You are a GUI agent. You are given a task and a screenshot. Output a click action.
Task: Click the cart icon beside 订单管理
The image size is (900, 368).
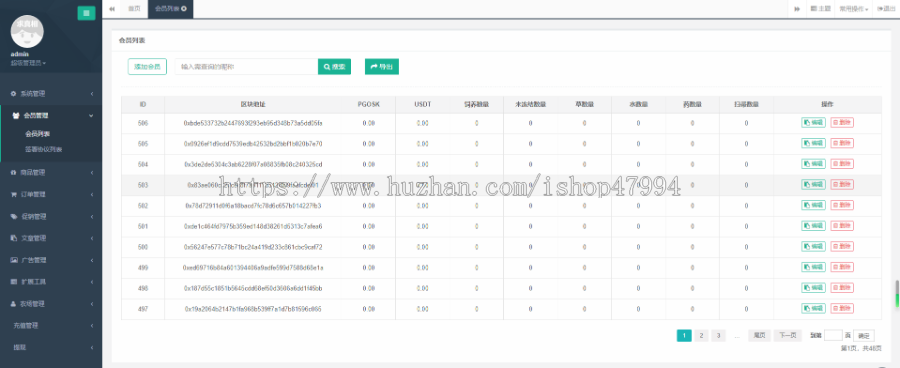14,194
